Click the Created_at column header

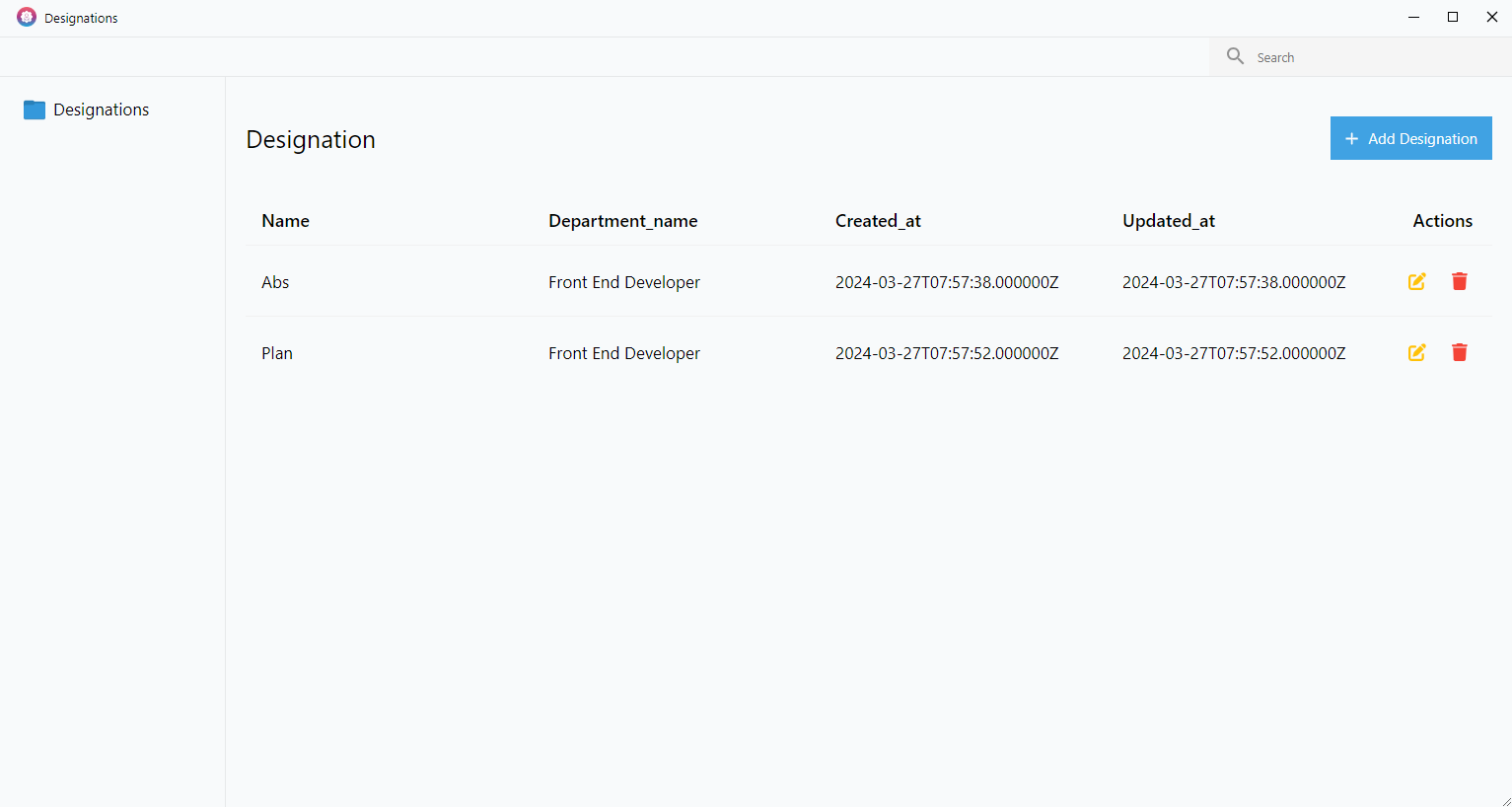point(878,221)
